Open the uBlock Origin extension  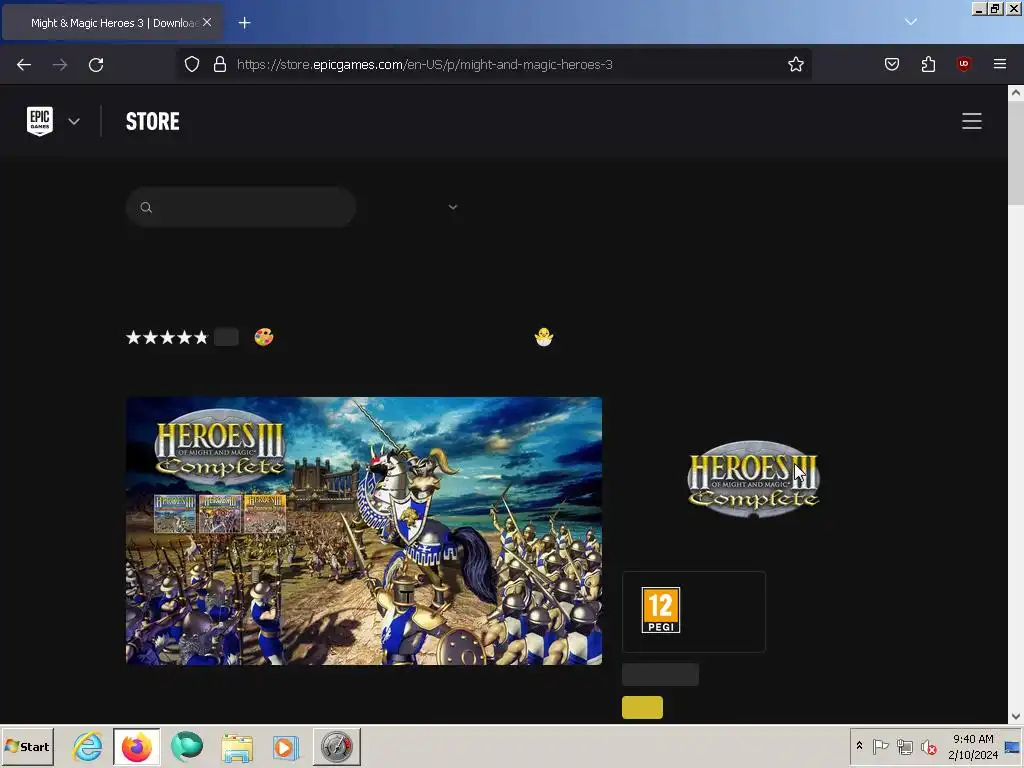click(x=963, y=64)
